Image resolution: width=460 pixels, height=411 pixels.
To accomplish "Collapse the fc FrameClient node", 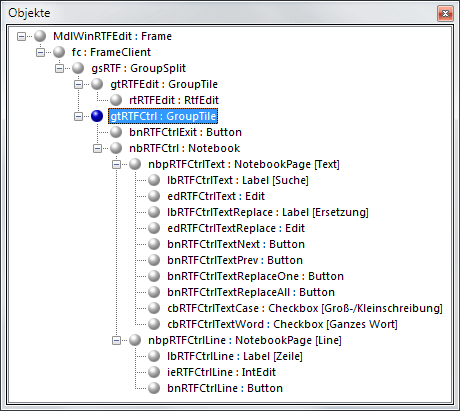I will [40, 52].
